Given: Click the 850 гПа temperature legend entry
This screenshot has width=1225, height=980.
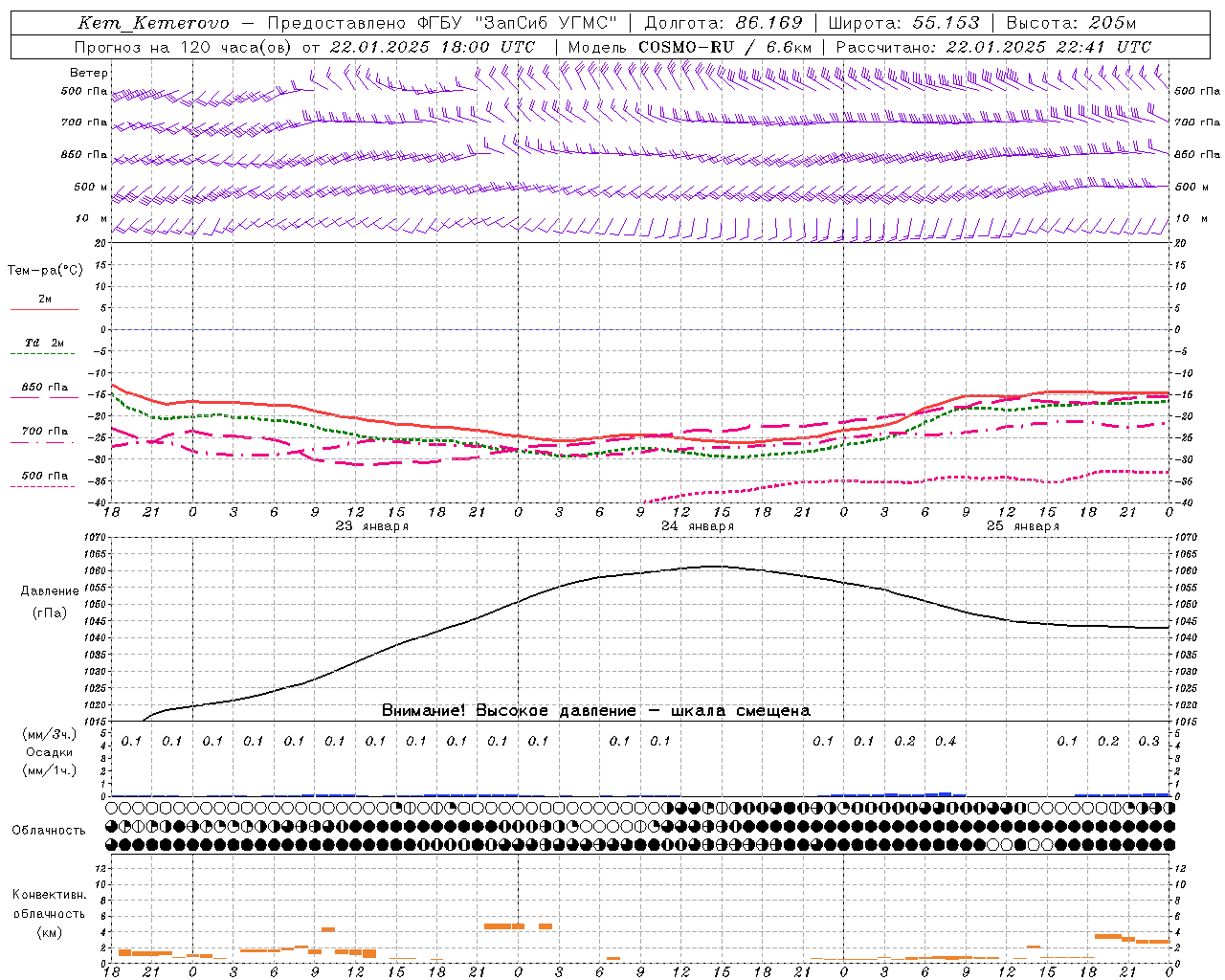Looking at the screenshot, I should tap(44, 391).
